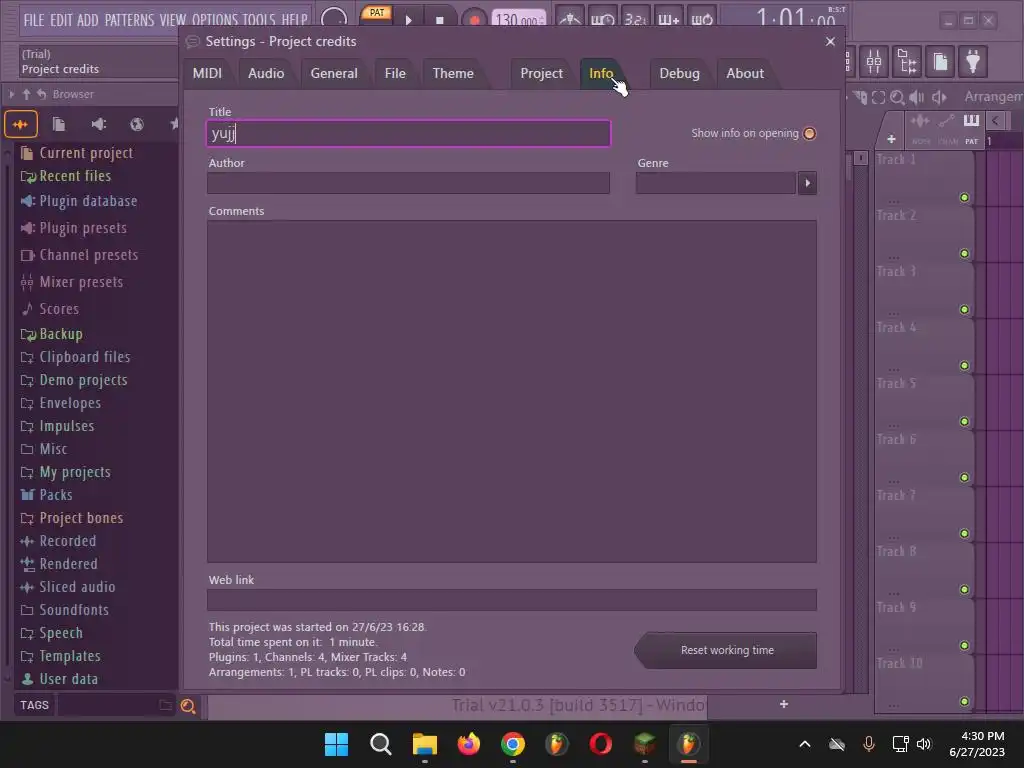Show audio clips in playlist picker
This screenshot has width=1024, height=768.
920,121
